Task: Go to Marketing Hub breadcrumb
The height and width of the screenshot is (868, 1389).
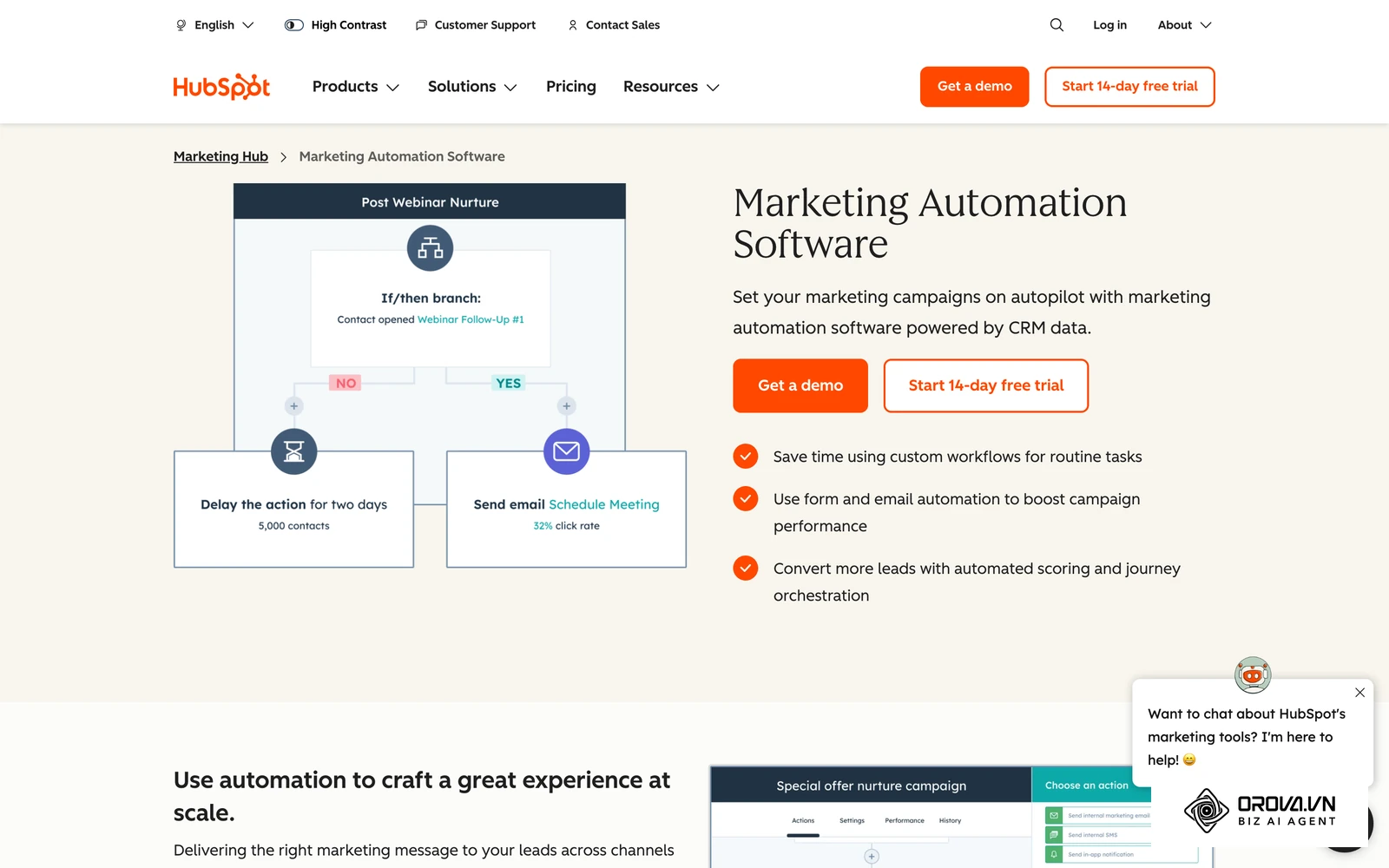Action: (x=221, y=156)
